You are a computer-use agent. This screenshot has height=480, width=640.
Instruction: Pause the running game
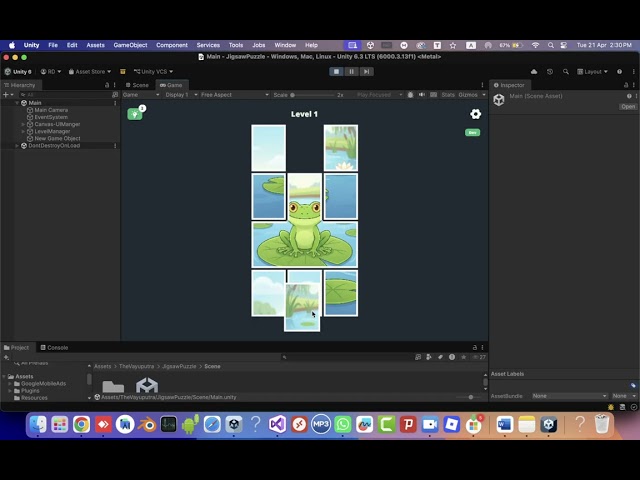(x=351, y=71)
